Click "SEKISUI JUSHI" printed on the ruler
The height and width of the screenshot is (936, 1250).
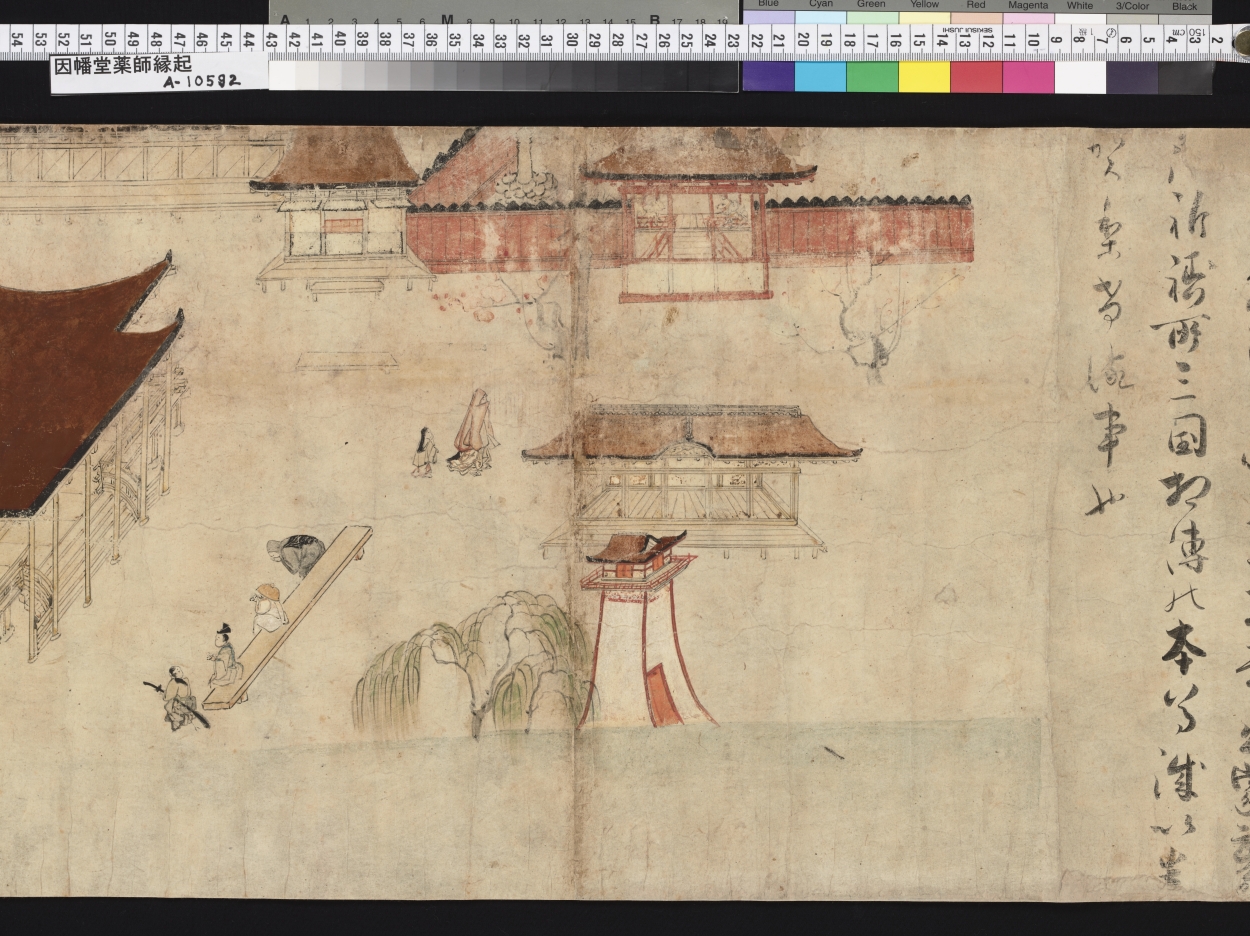pos(966,30)
